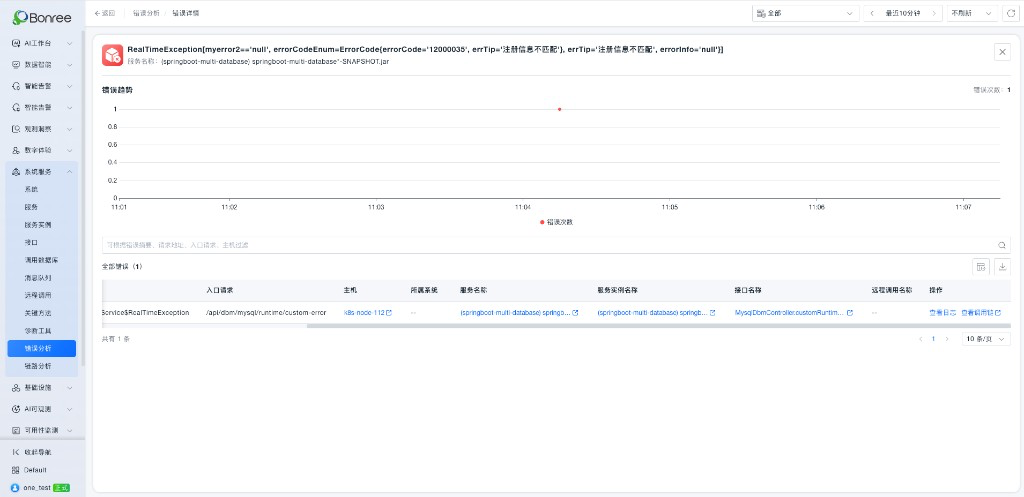Select 接口 in the sidebar submenu
The width and height of the screenshot is (1024, 497).
pos(31,242)
